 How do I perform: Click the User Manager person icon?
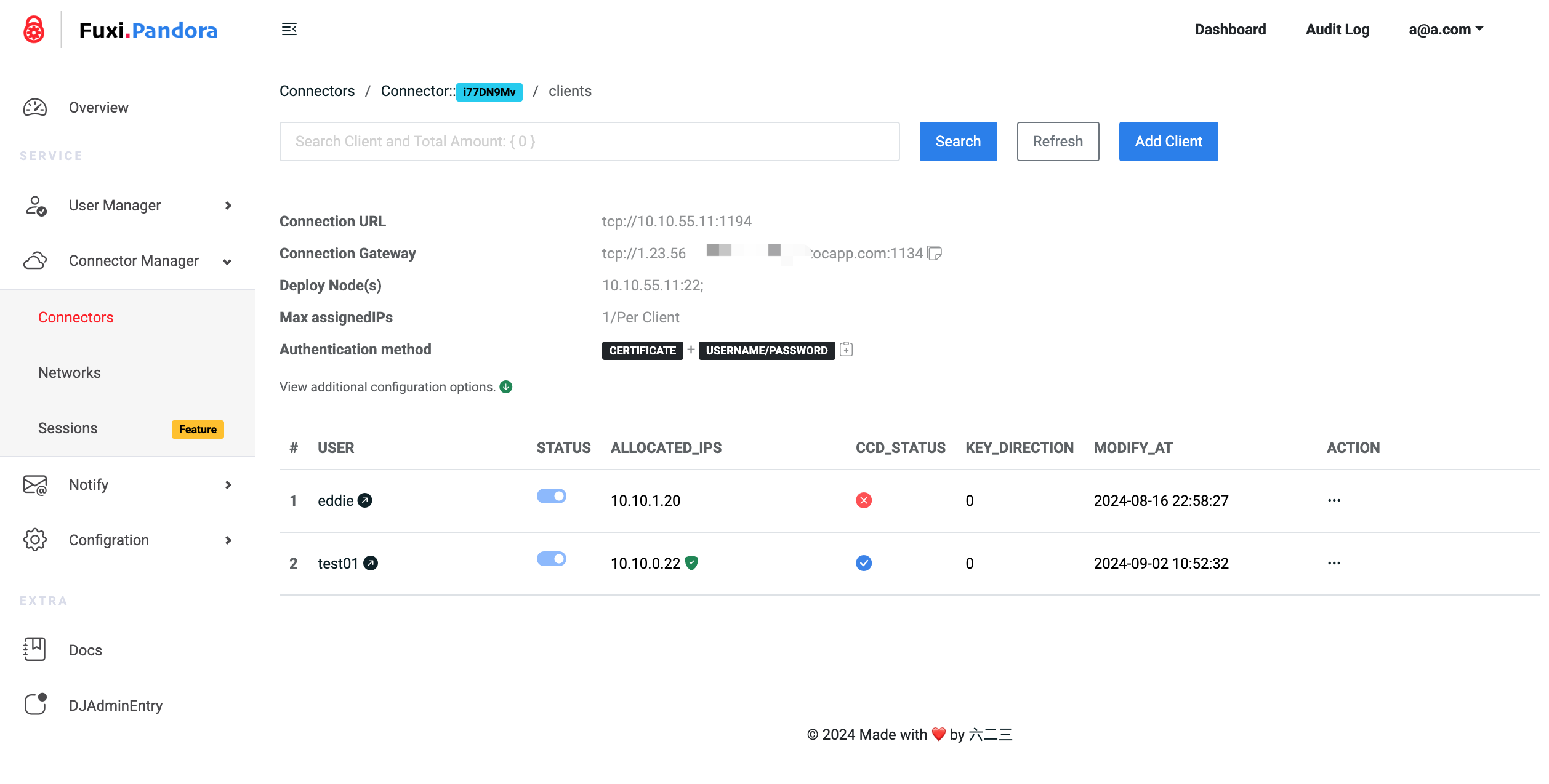(36, 206)
